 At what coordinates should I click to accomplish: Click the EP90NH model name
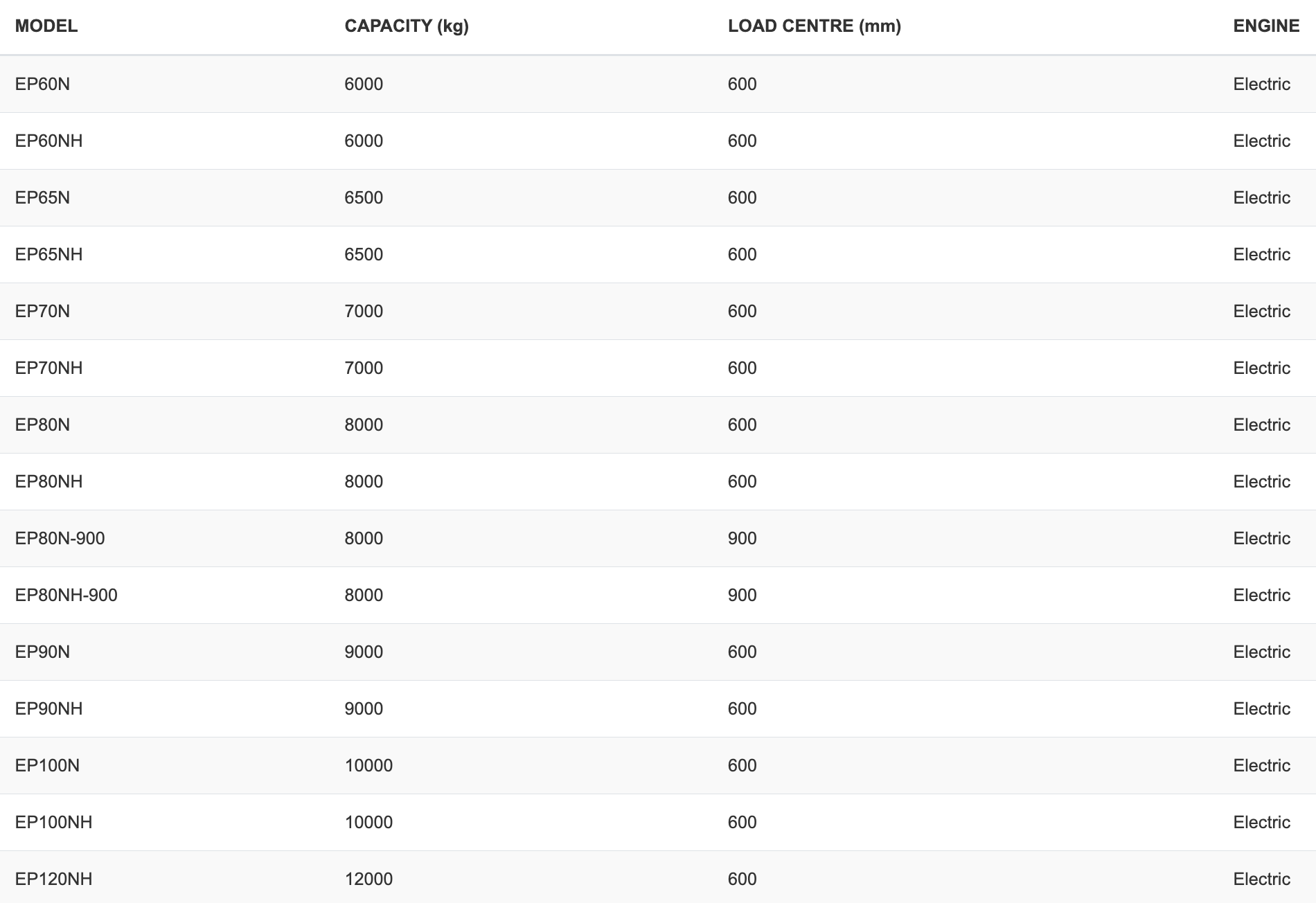click(48, 709)
